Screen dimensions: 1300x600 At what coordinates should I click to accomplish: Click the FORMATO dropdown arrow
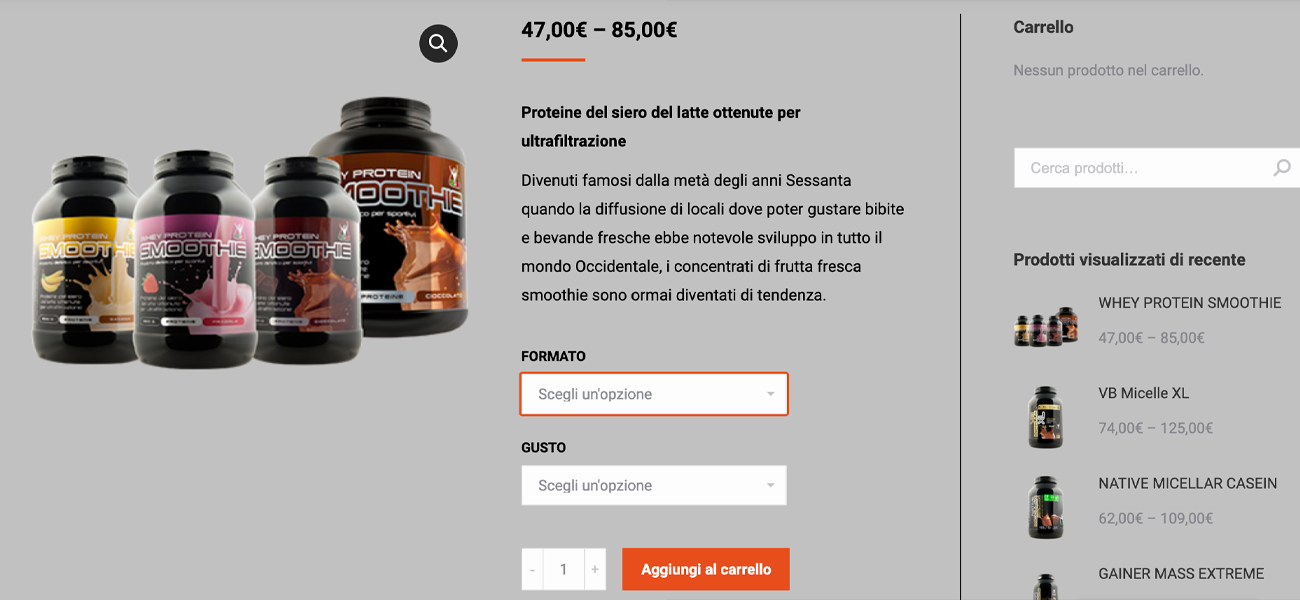(x=770, y=394)
